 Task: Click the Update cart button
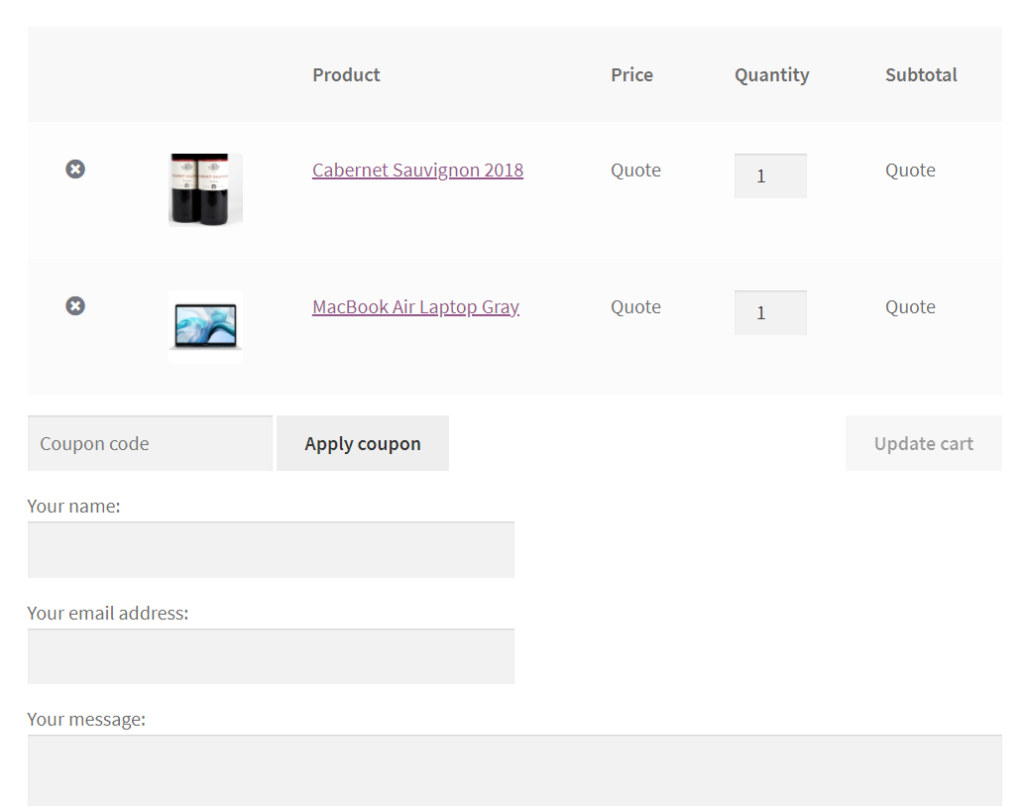coord(923,443)
